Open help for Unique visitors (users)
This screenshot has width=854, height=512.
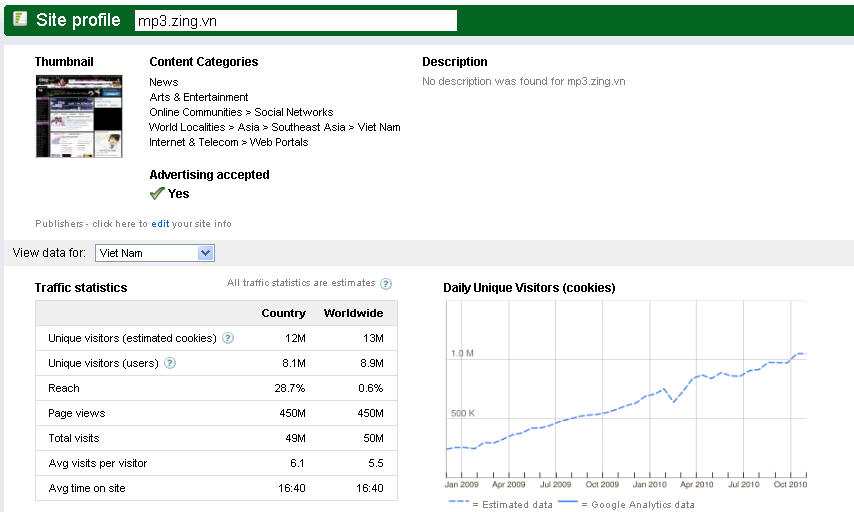(170, 363)
